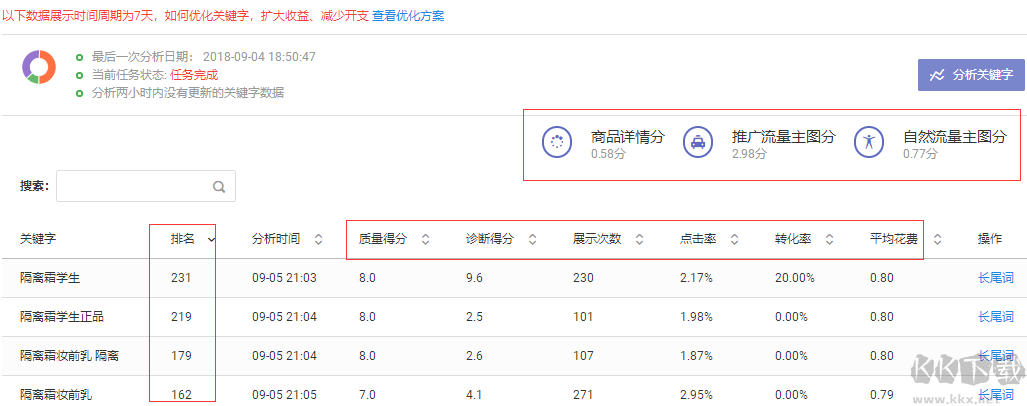Sort the 分析时间 column
Viewport: 1027px width, 406px height.
tap(318, 240)
